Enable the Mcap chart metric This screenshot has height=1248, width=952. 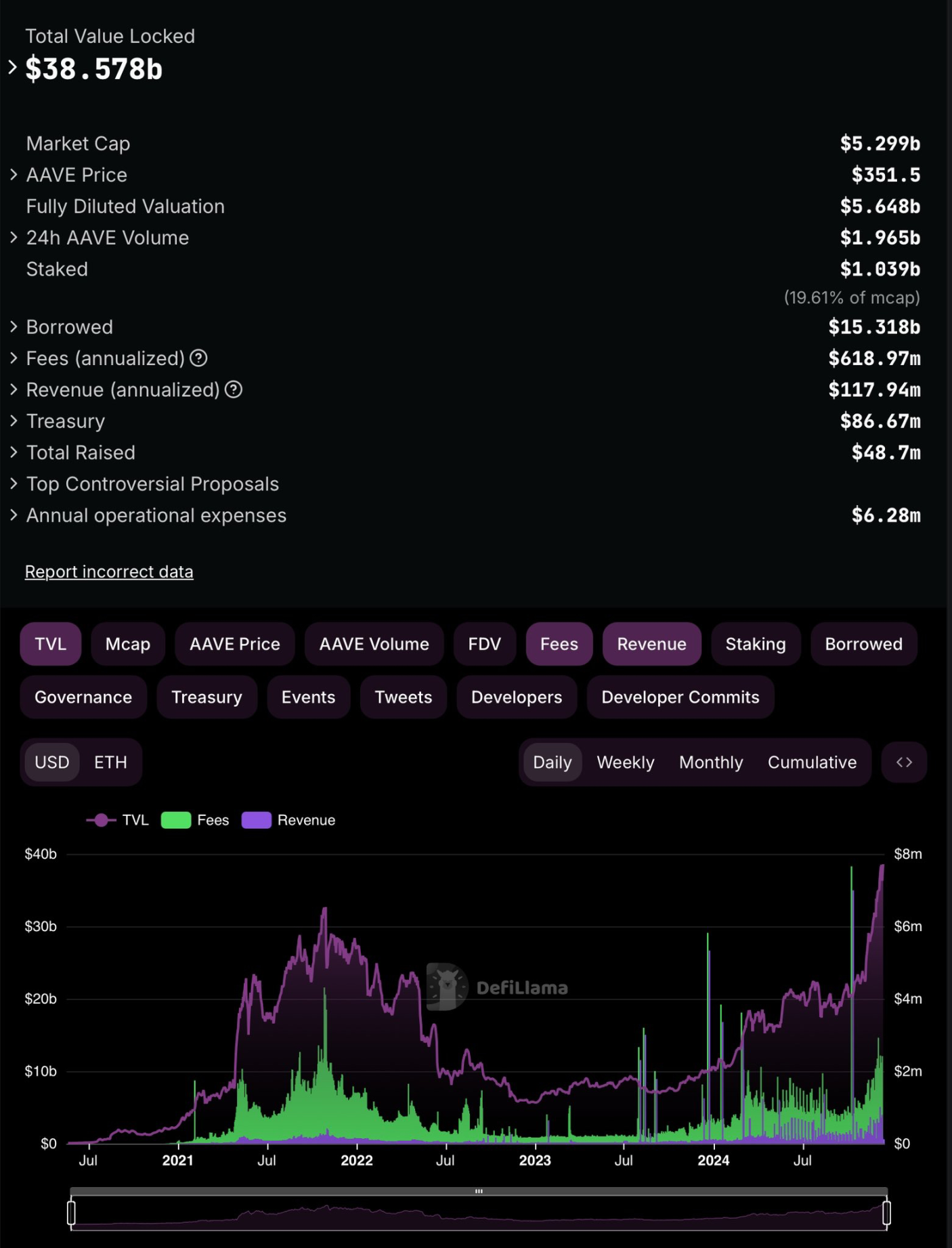128,644
